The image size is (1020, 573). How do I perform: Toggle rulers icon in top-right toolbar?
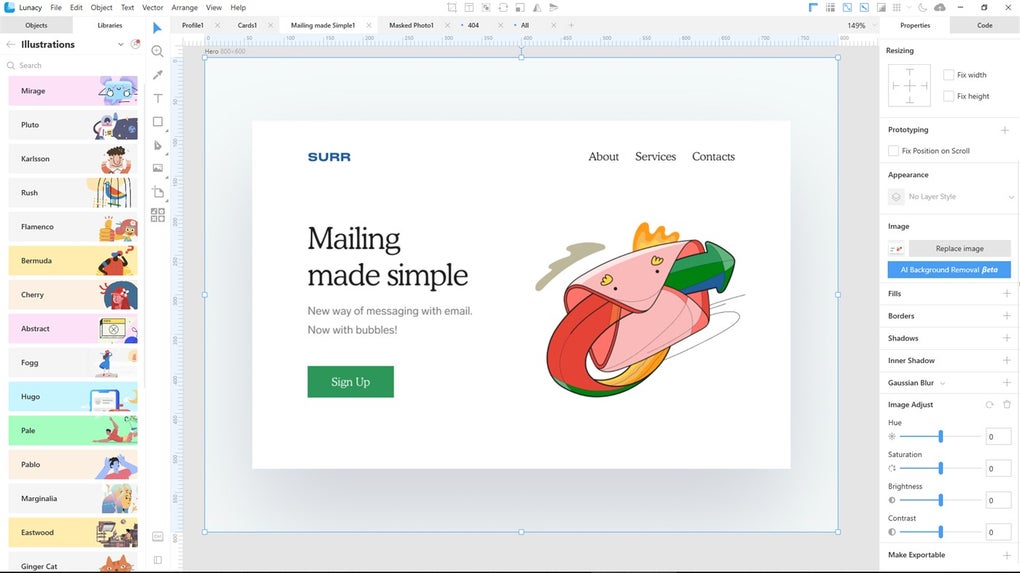click(x=813, y=8)
